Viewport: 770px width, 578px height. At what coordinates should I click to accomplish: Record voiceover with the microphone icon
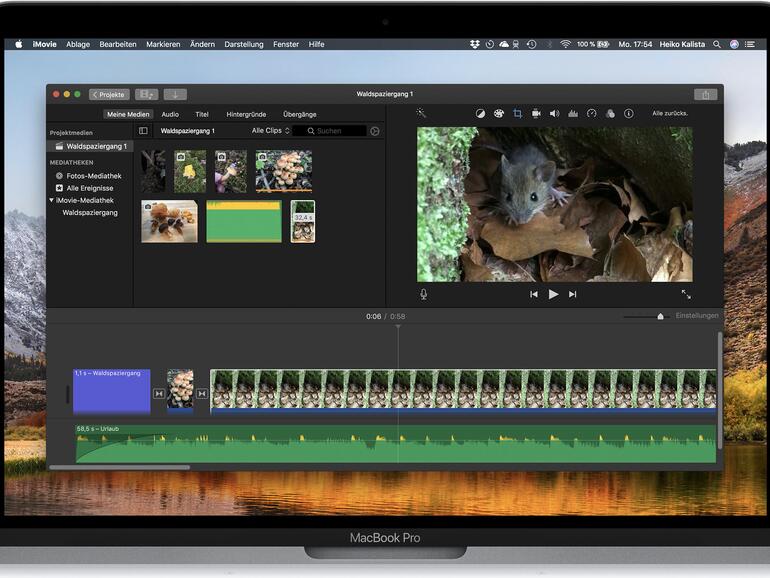pyautogui.click(x=424, y=294)
